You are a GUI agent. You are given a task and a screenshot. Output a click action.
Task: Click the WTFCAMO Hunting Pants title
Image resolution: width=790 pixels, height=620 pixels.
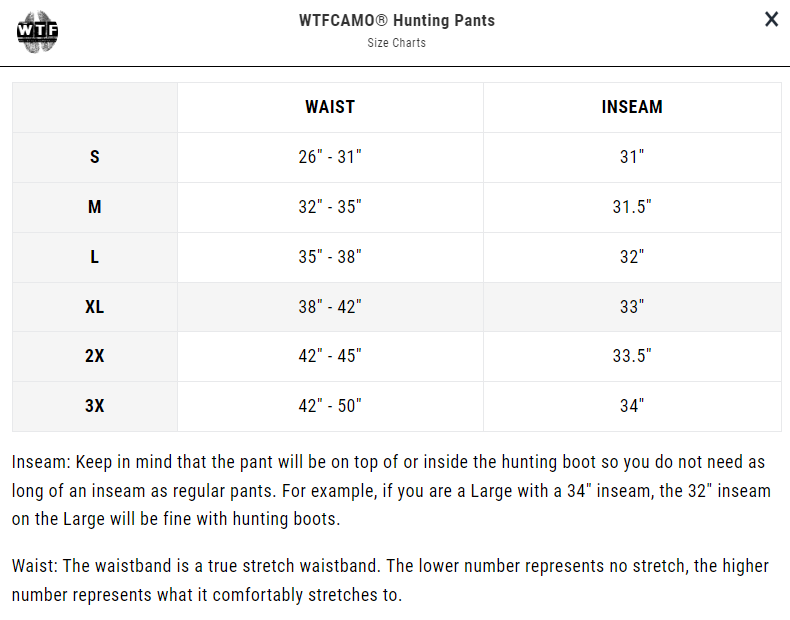point(396,20)
